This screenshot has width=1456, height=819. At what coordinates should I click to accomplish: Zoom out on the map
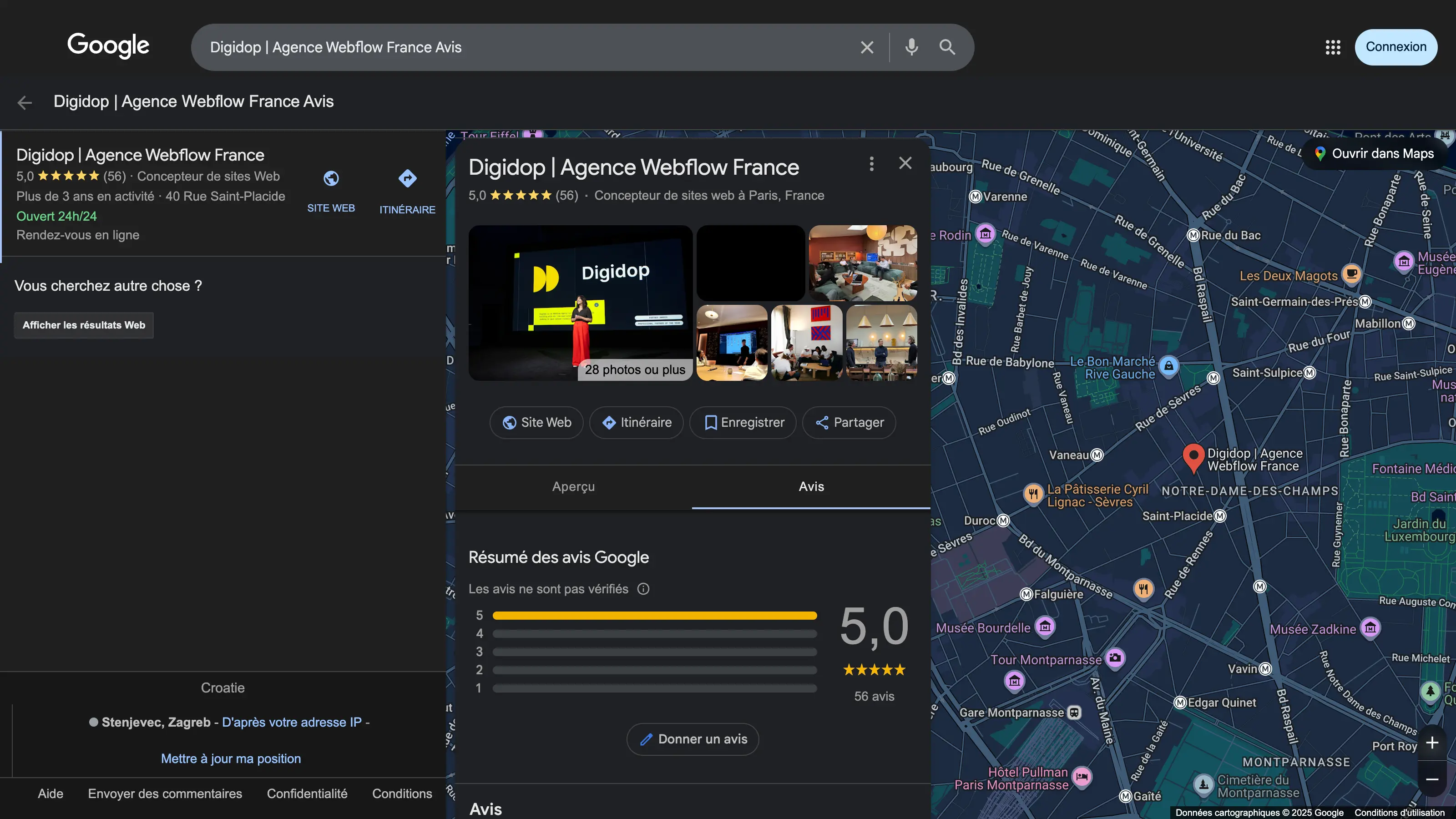coord(1432,779)
